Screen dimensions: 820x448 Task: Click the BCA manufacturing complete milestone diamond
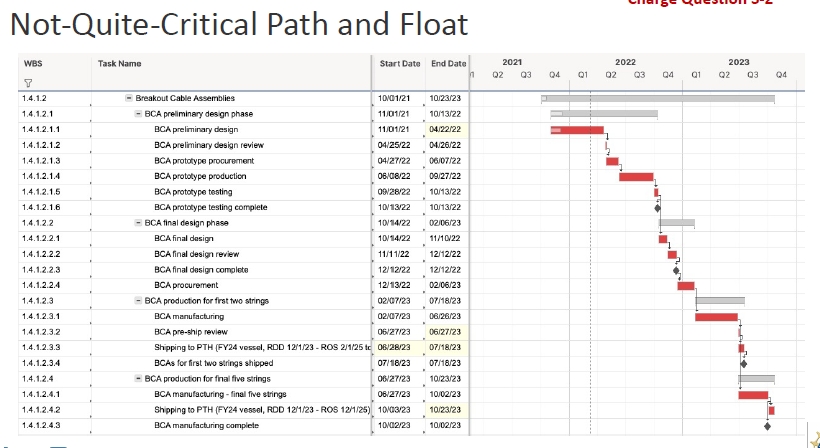(x=767, y=426)
